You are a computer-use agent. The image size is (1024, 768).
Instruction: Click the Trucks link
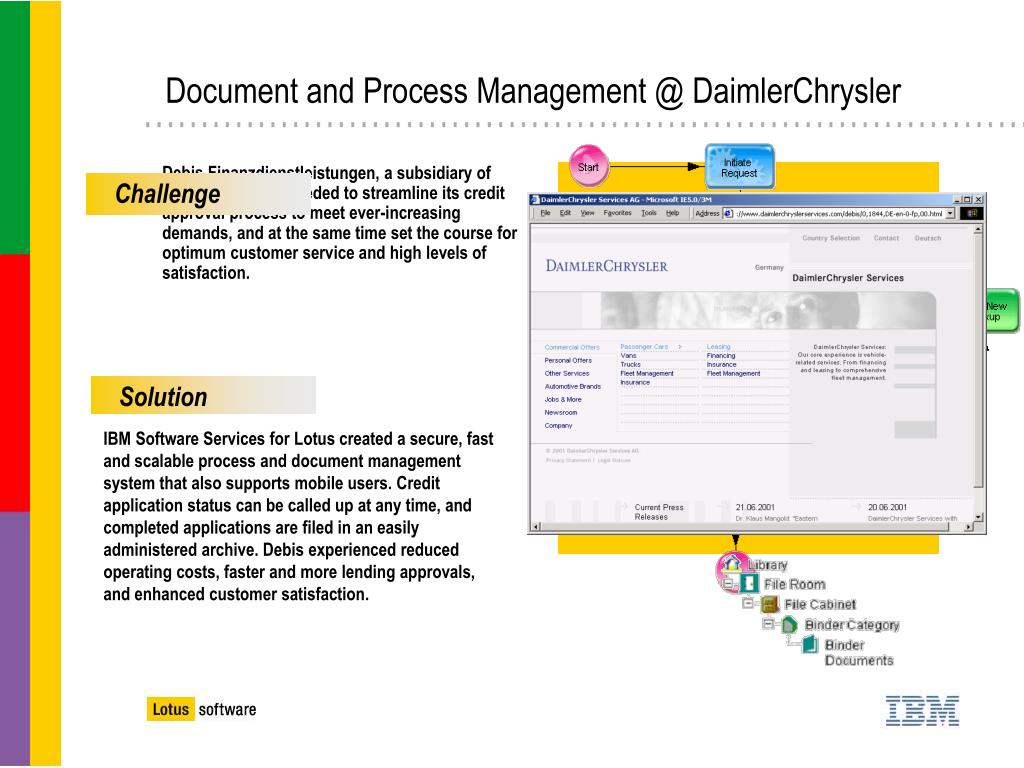point(630,364)
